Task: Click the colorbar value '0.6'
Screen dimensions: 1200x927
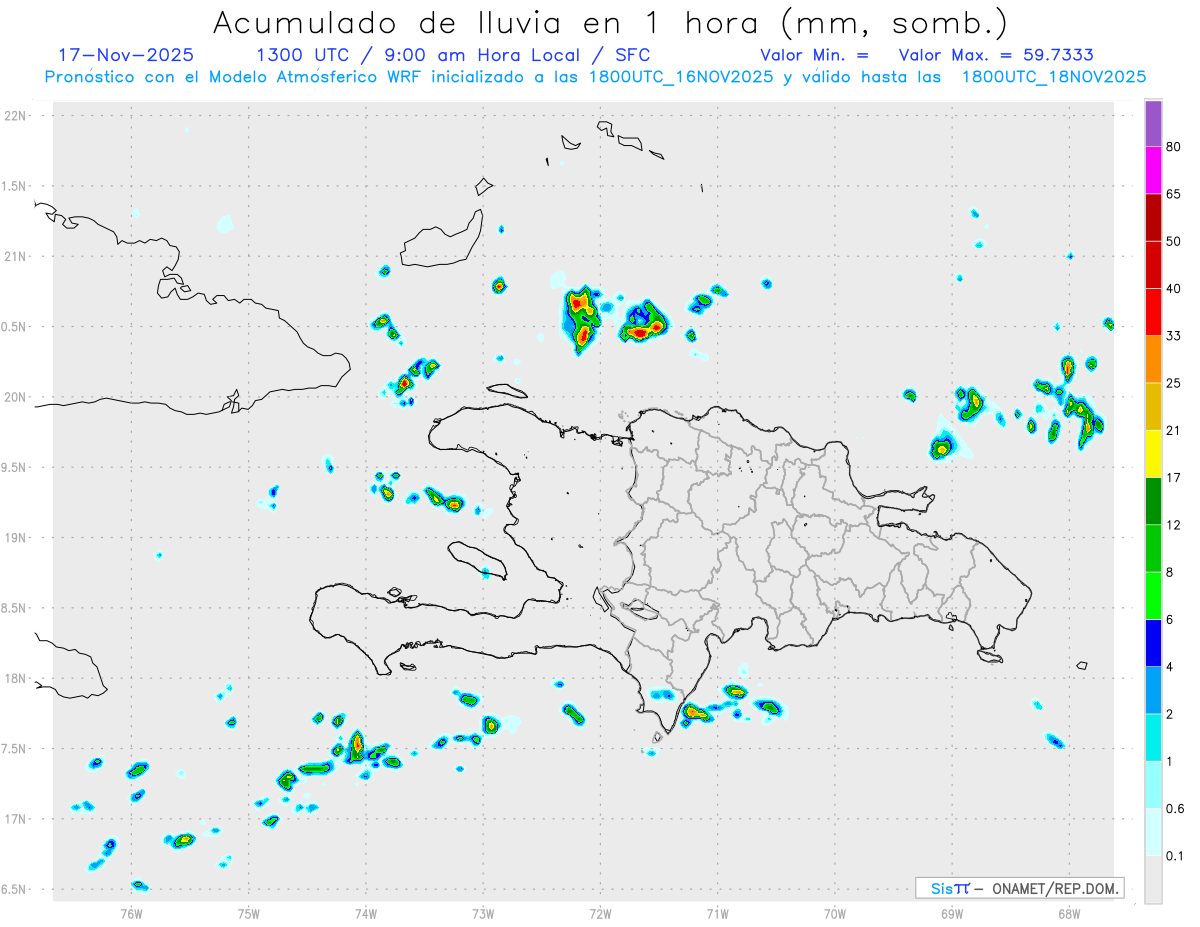Action: (1175, 809)
